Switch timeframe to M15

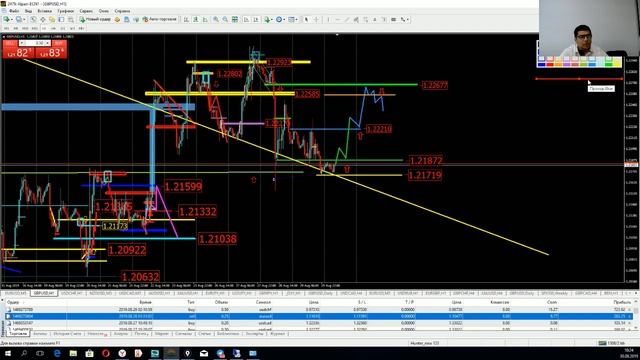[x=25, y=29]
